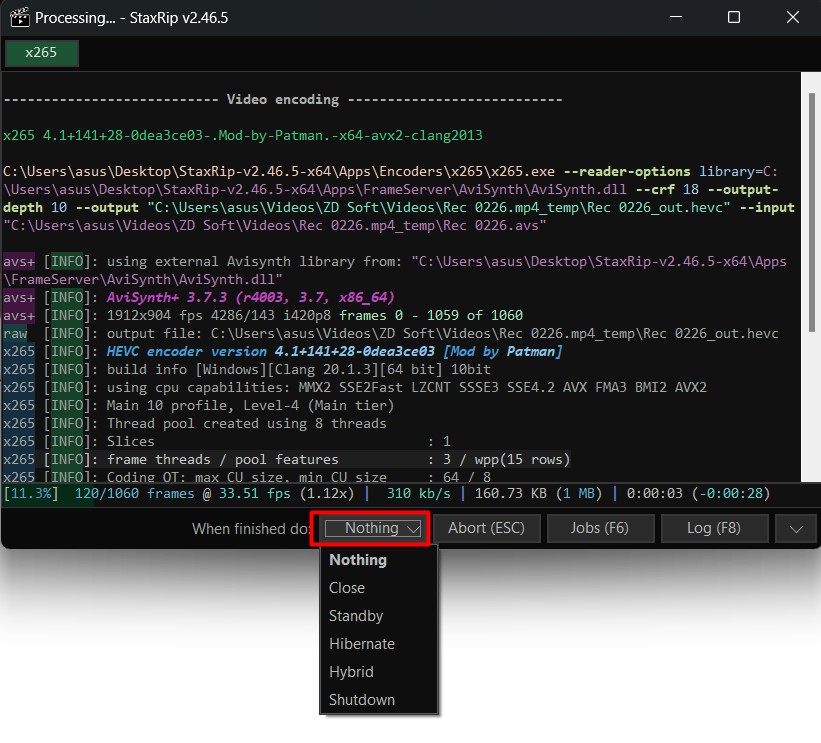Pick Standby as the finished action
The width and height of the screenshot is (821, 743).
pyautogui.click(x=356, y=616)
